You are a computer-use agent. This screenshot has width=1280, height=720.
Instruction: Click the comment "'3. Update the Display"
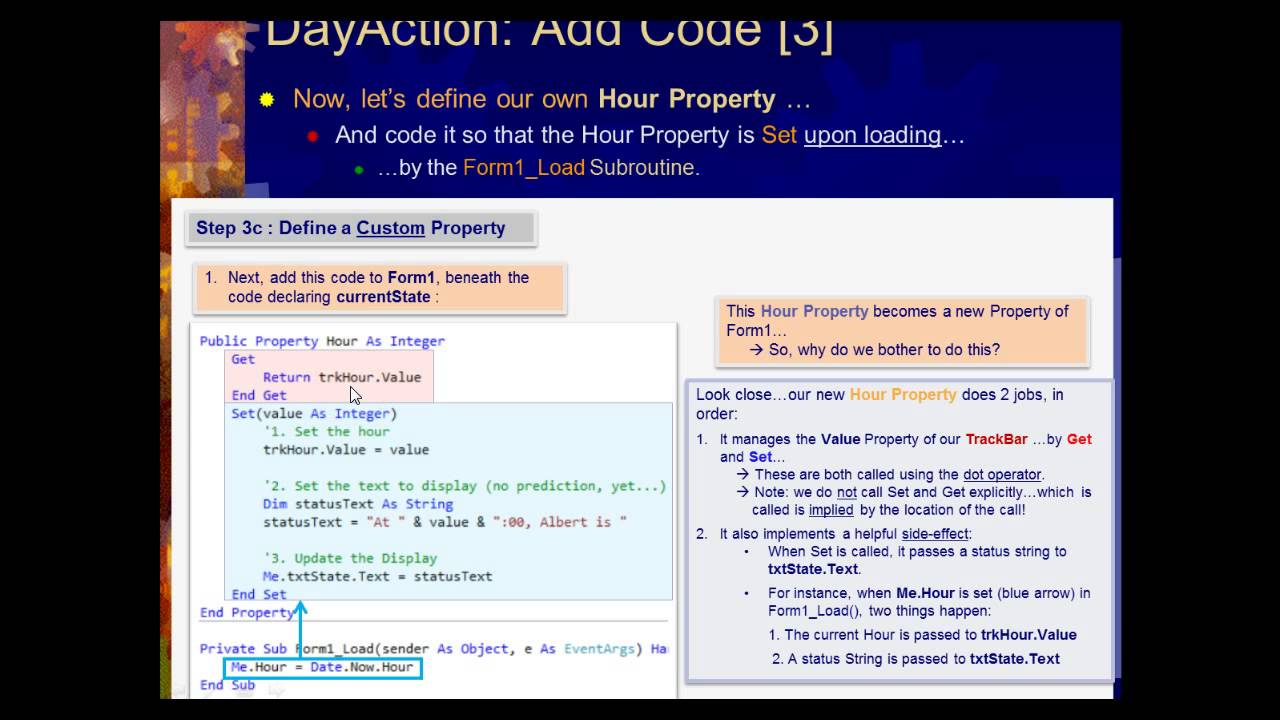[350, 558]
